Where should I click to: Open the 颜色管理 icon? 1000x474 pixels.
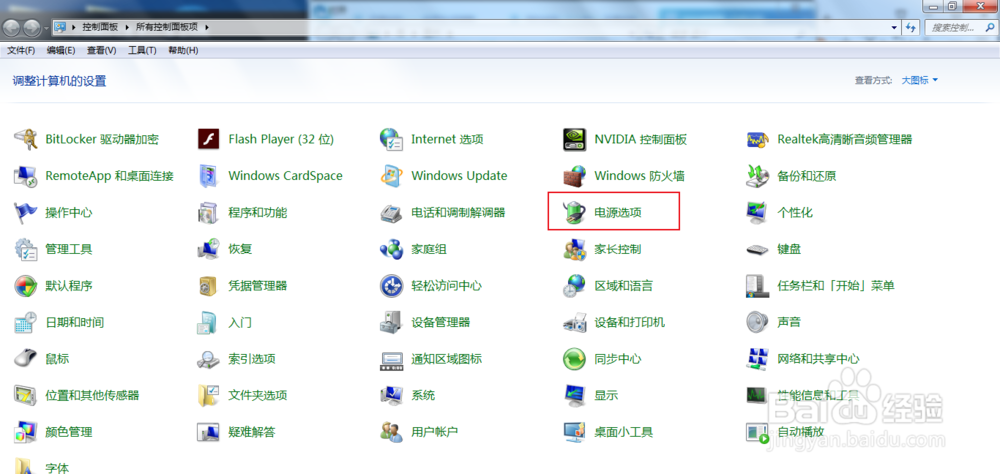(x=26, y=432)
